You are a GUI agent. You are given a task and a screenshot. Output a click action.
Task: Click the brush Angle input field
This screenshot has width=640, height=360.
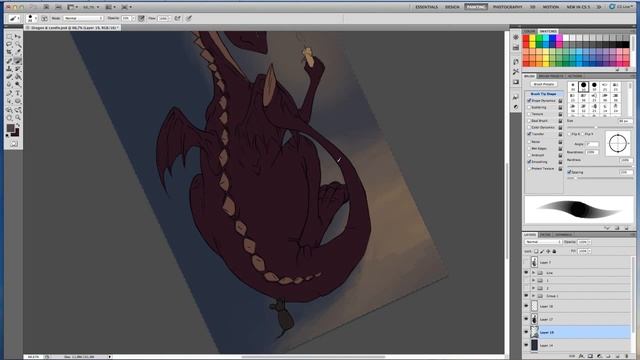pyautogui.click(x=592, y=144)
